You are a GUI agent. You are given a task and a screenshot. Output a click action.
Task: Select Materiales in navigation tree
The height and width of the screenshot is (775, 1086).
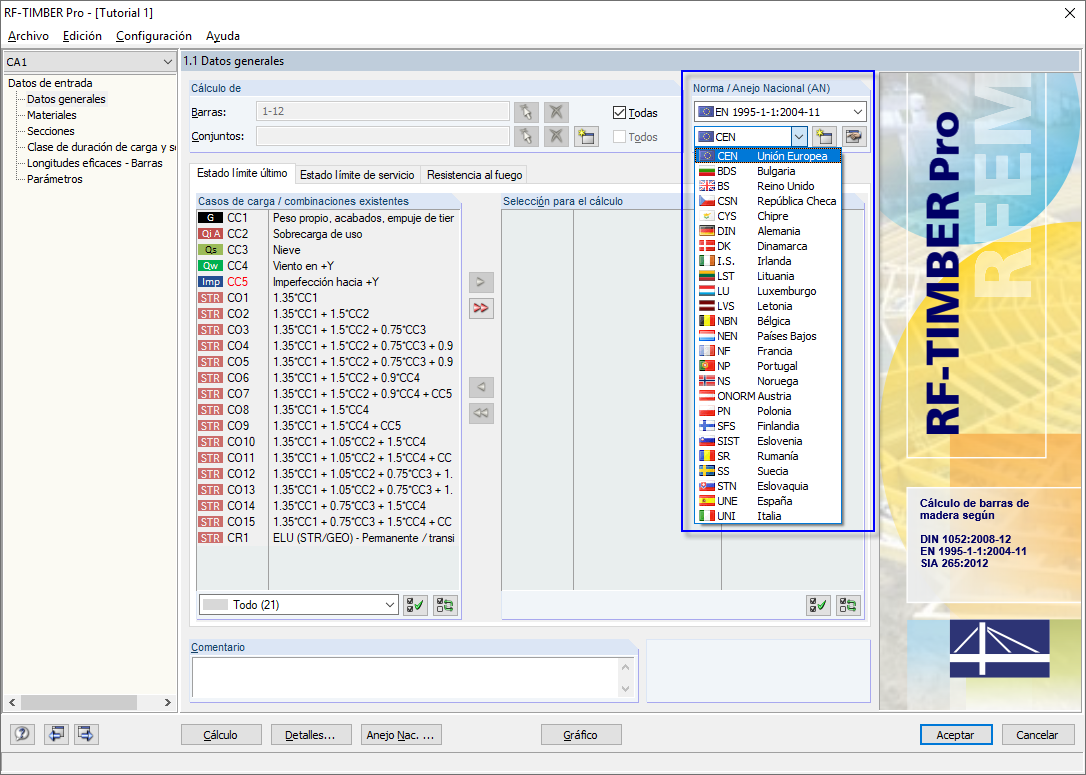point(52,115)
